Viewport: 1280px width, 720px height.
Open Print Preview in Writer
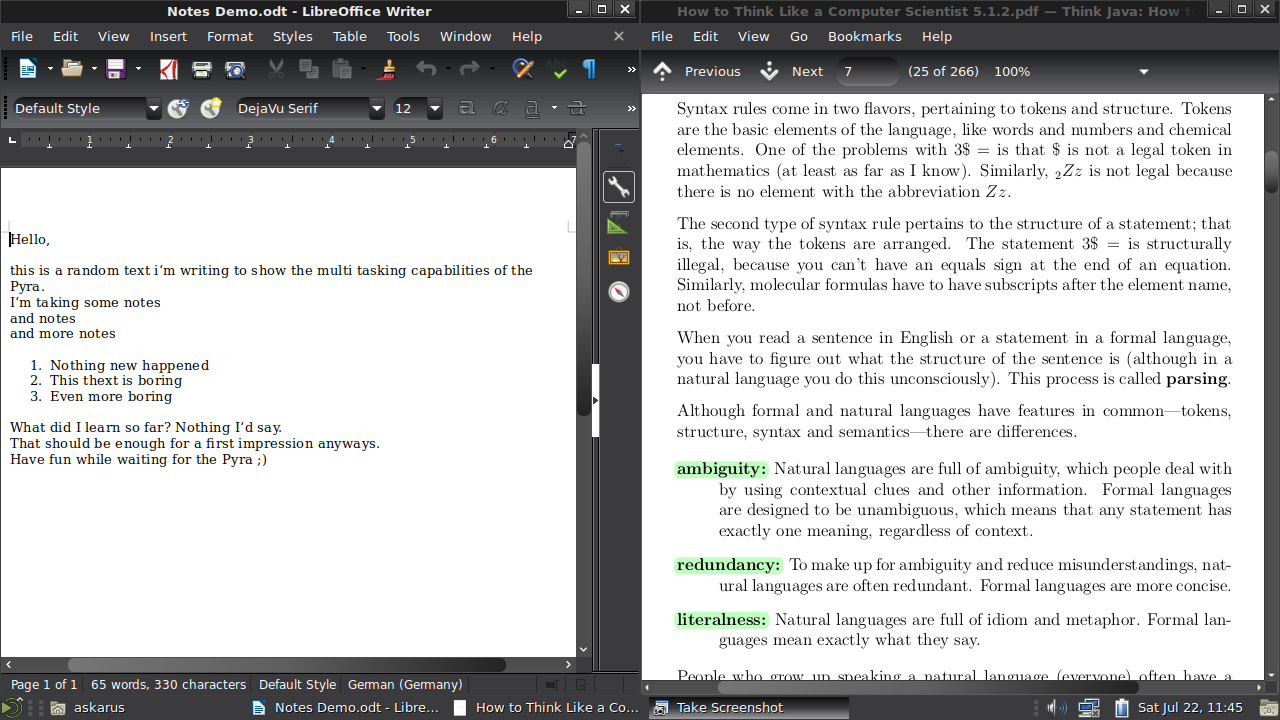coord(235,69)
